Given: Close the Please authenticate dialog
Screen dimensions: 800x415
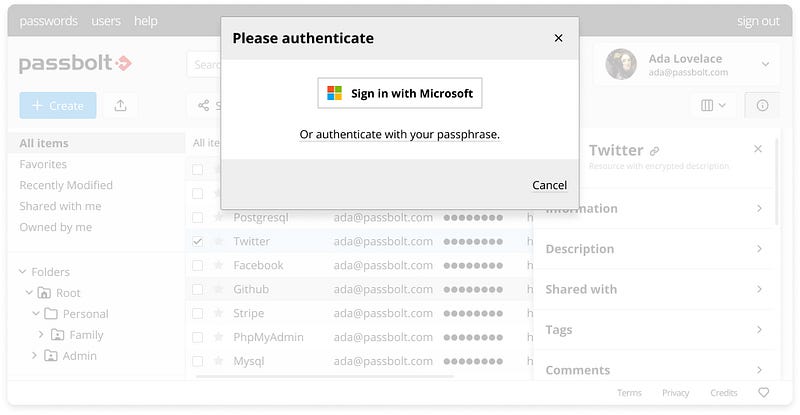Looking at the screenshot, I should (559, 38).
